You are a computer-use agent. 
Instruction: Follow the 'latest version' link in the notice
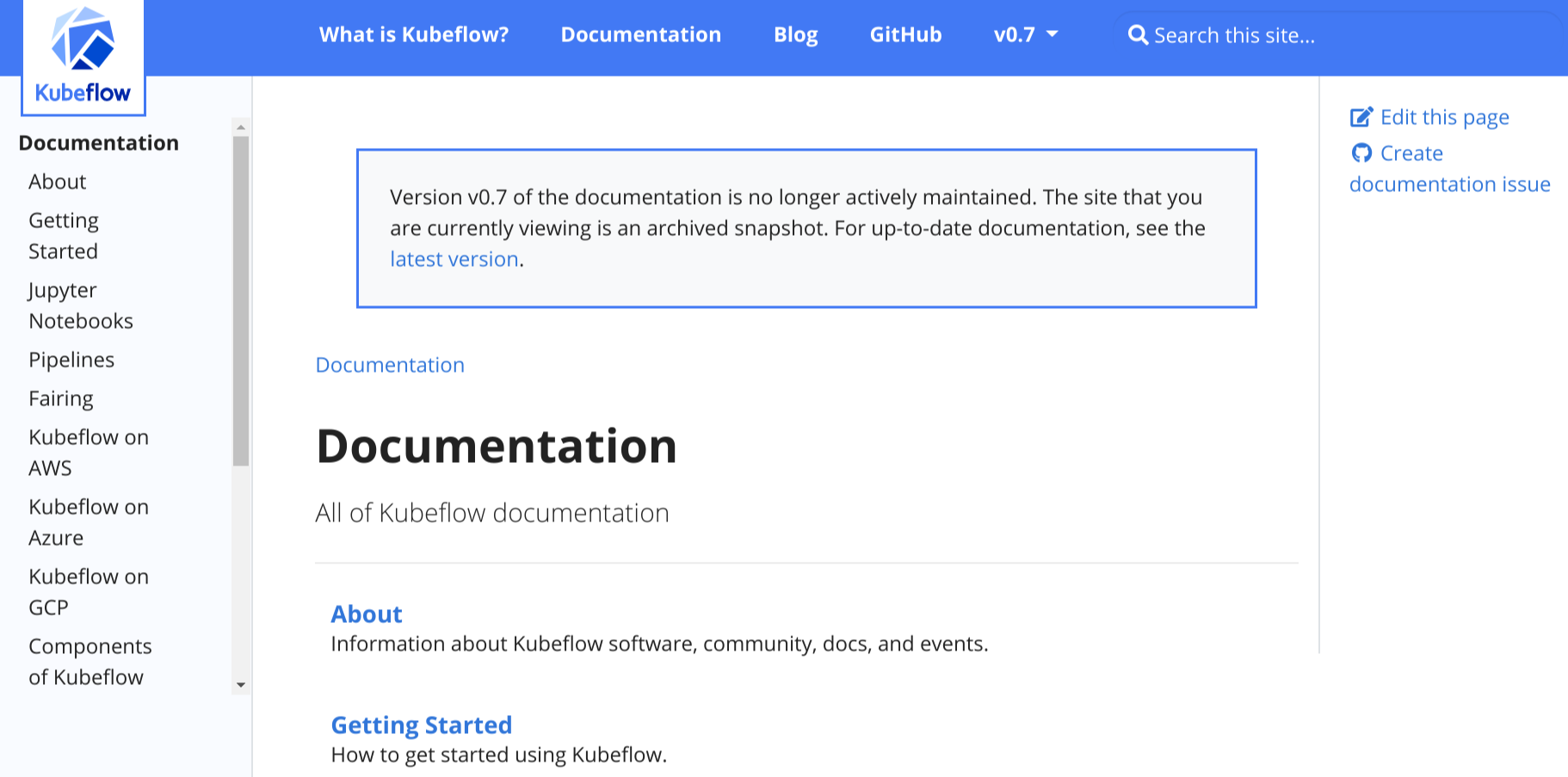pyautogui.click(x=454, y=258)
